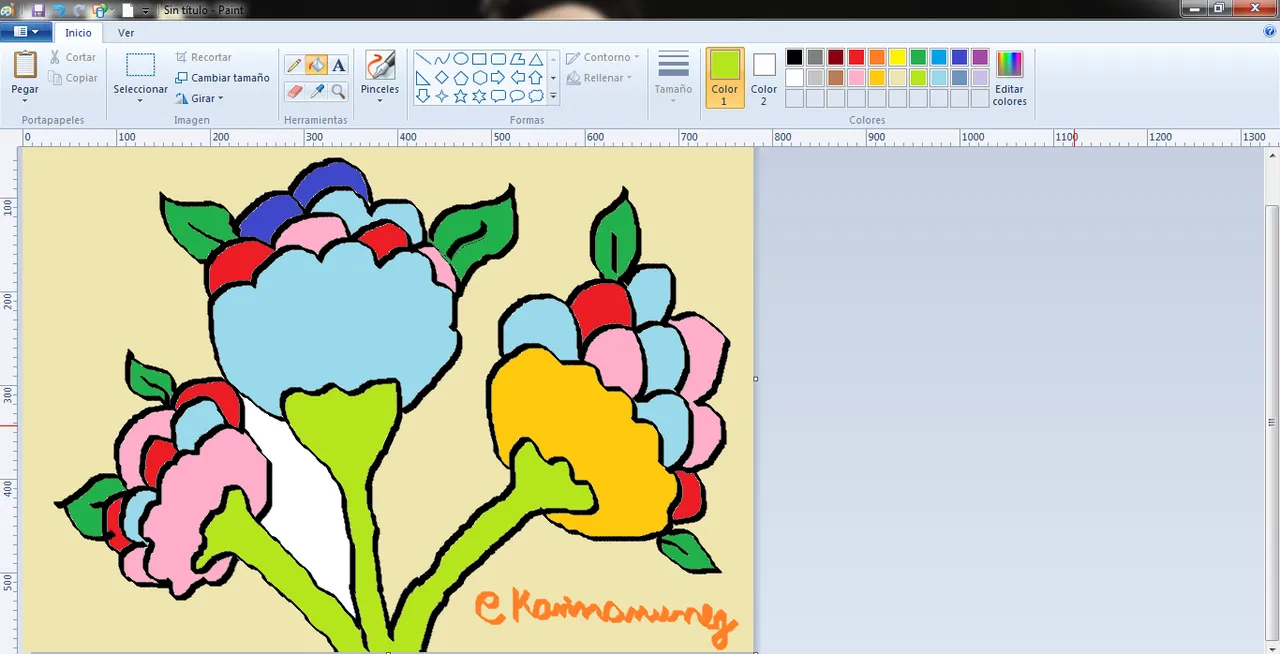1280x654 pixels.
Task: Click the Cortar button
Action: (x=73, y=57)
